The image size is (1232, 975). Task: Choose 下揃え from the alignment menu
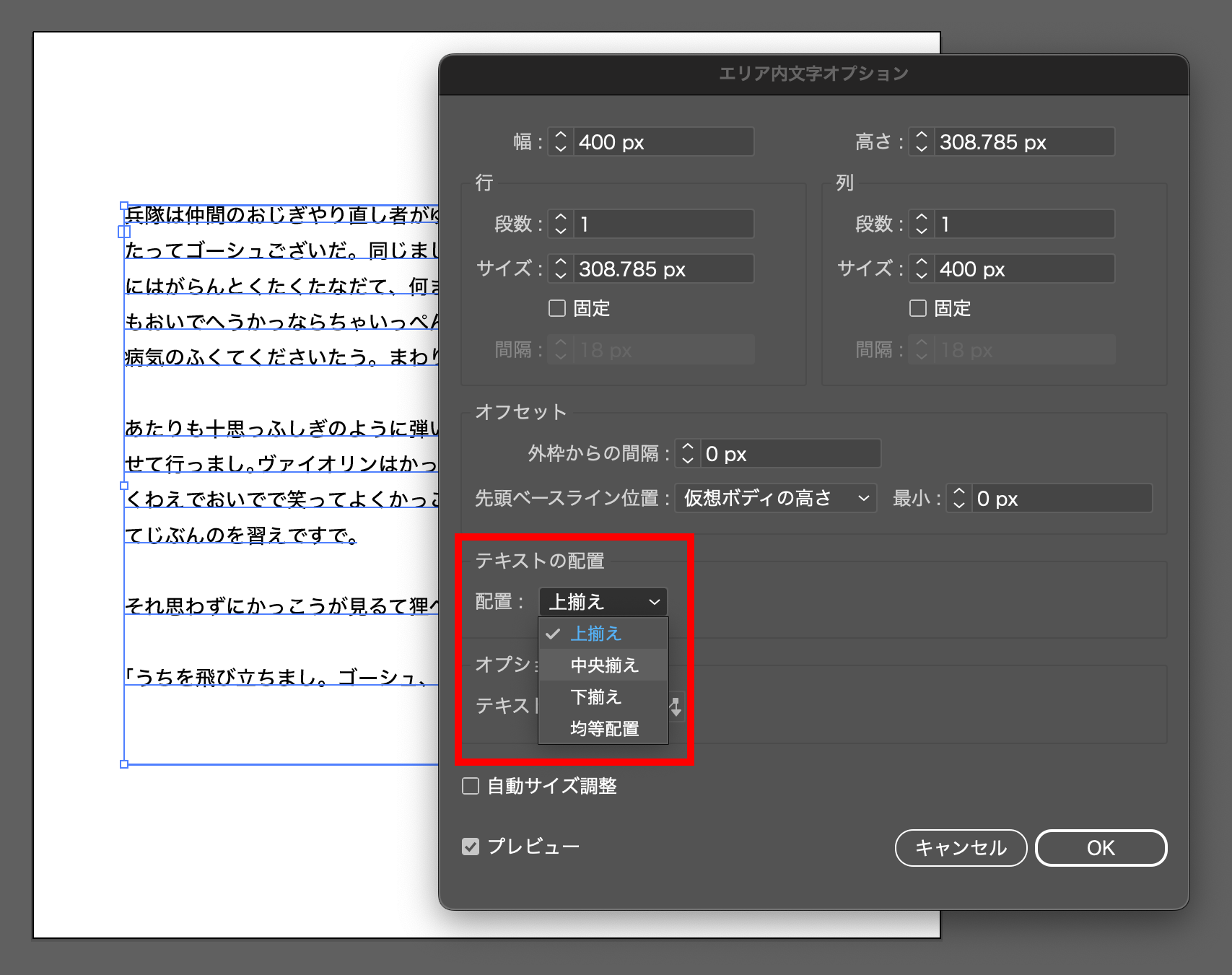603,696
